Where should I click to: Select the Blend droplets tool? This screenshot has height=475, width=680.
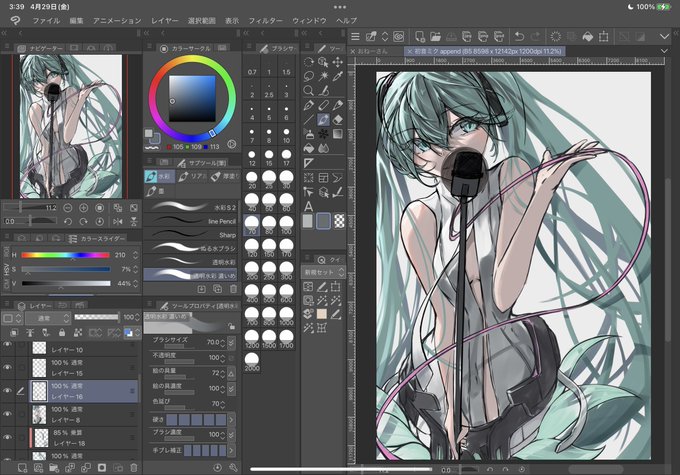coord(323,148)
